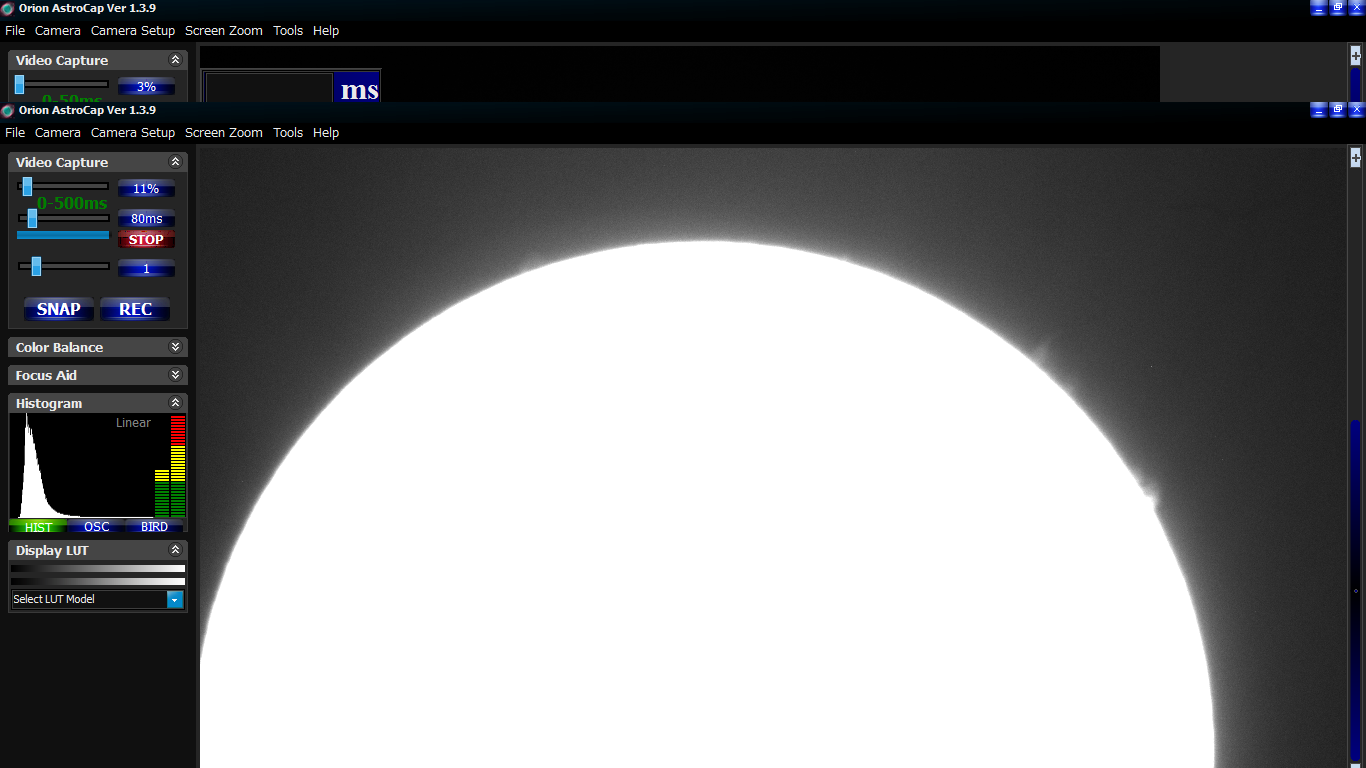Open the Camera Setup menu
This screenshot has height=768, width=1366.
(133, 132)
